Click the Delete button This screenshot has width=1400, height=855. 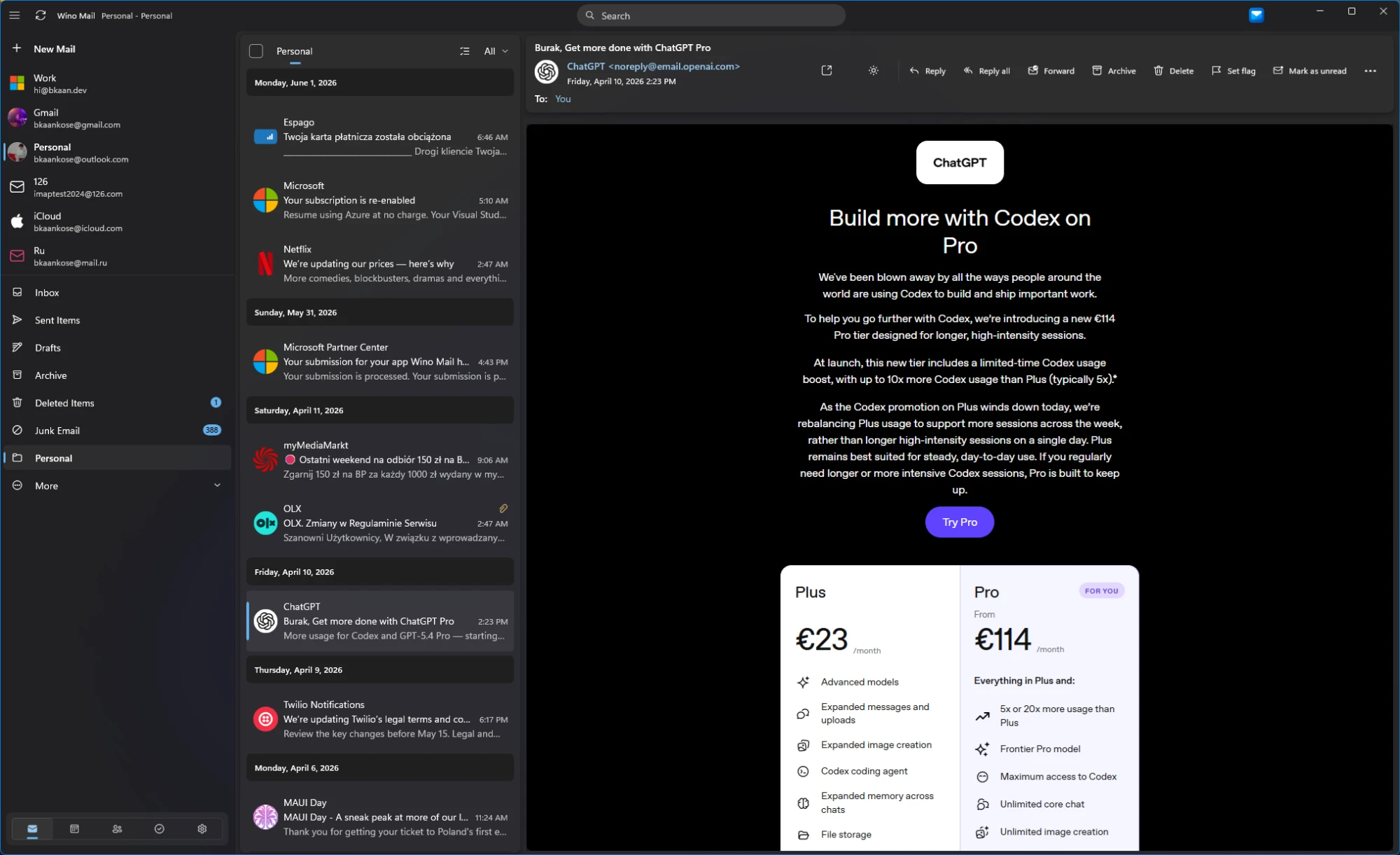[x=1173, y=71]
